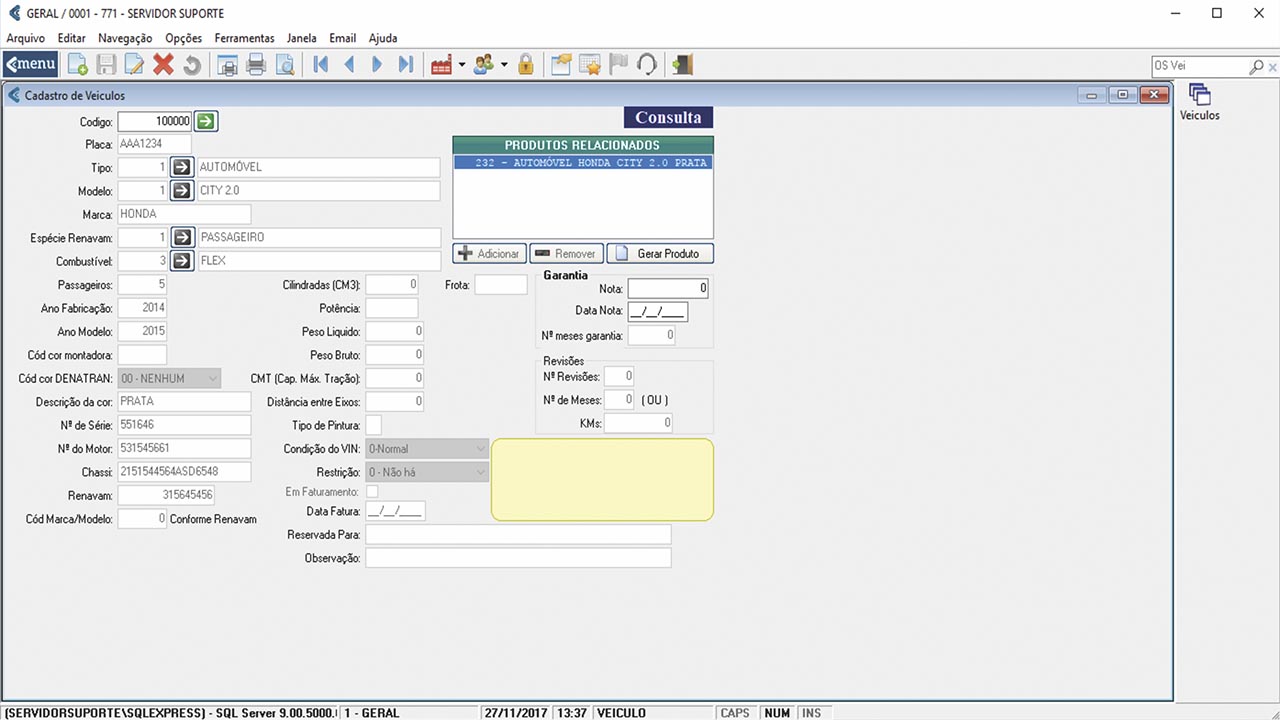Open the Cód cor DENATRAN dropdown

(x=169, y=378)
